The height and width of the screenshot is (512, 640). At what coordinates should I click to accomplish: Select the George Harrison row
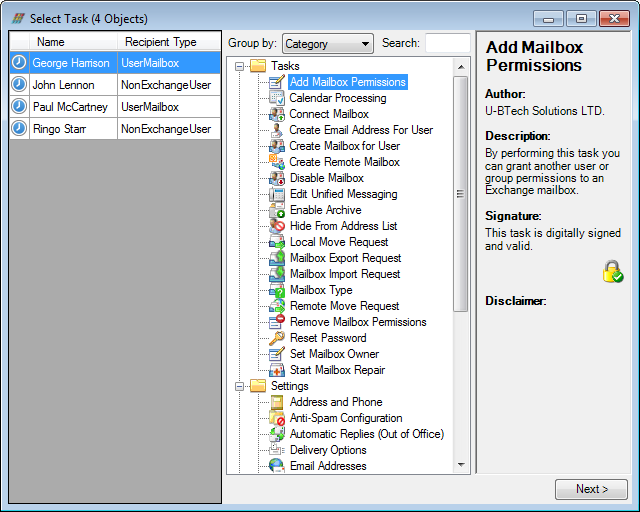click(x=115, y=63)
